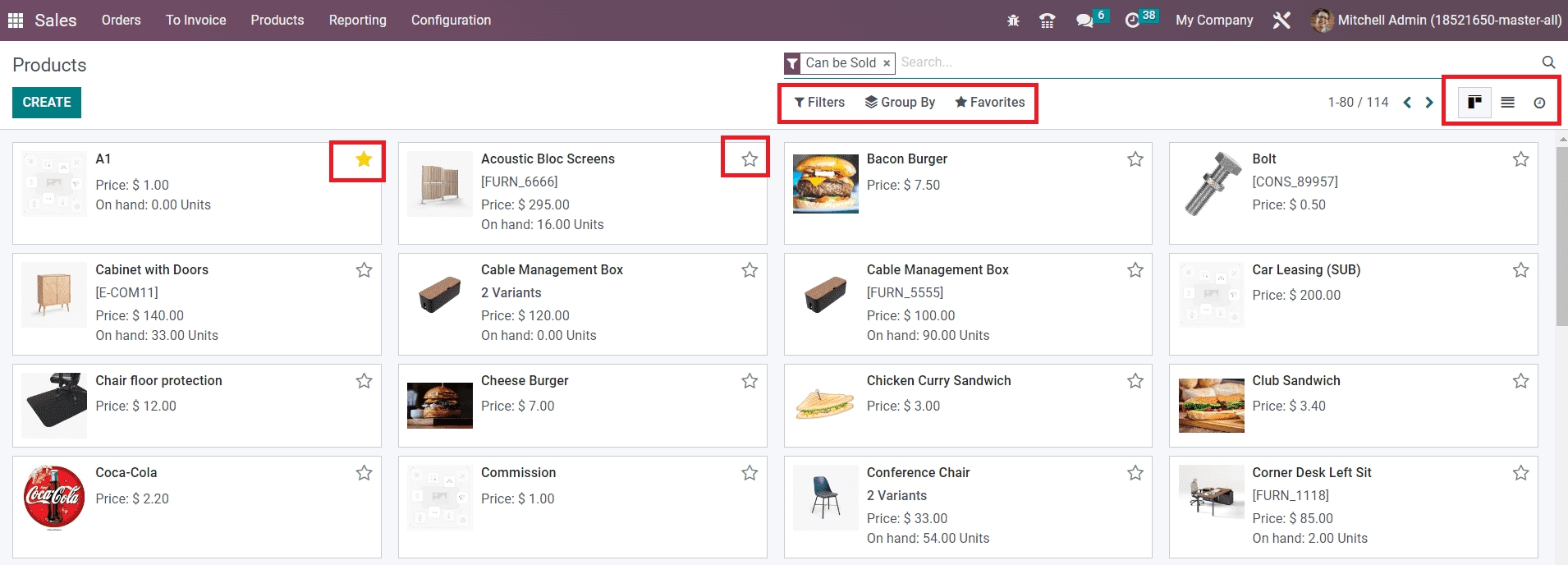The image size is (1568, 565).
Task: Expand the Filters dropdown
Action: point(819,103)
